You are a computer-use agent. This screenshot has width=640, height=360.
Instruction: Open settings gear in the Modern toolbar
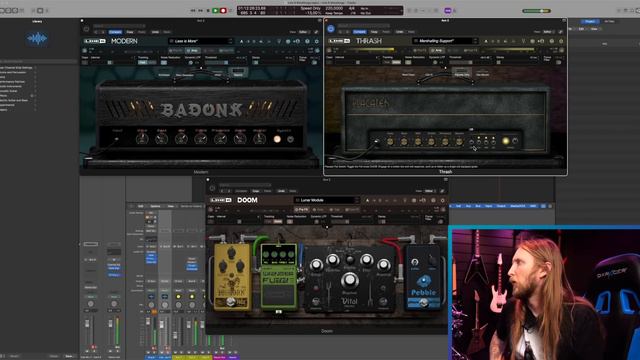coord(316,41)
